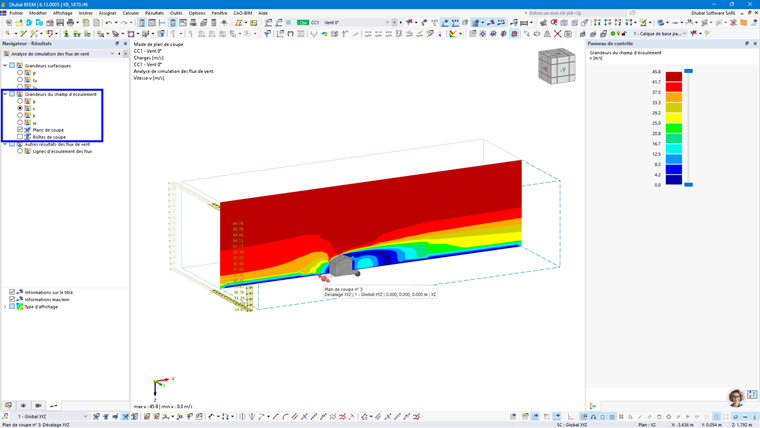Viewport: 760px width, 428px height.
Task: Close the Navigateur - Résultats panel
Action: 125,44
